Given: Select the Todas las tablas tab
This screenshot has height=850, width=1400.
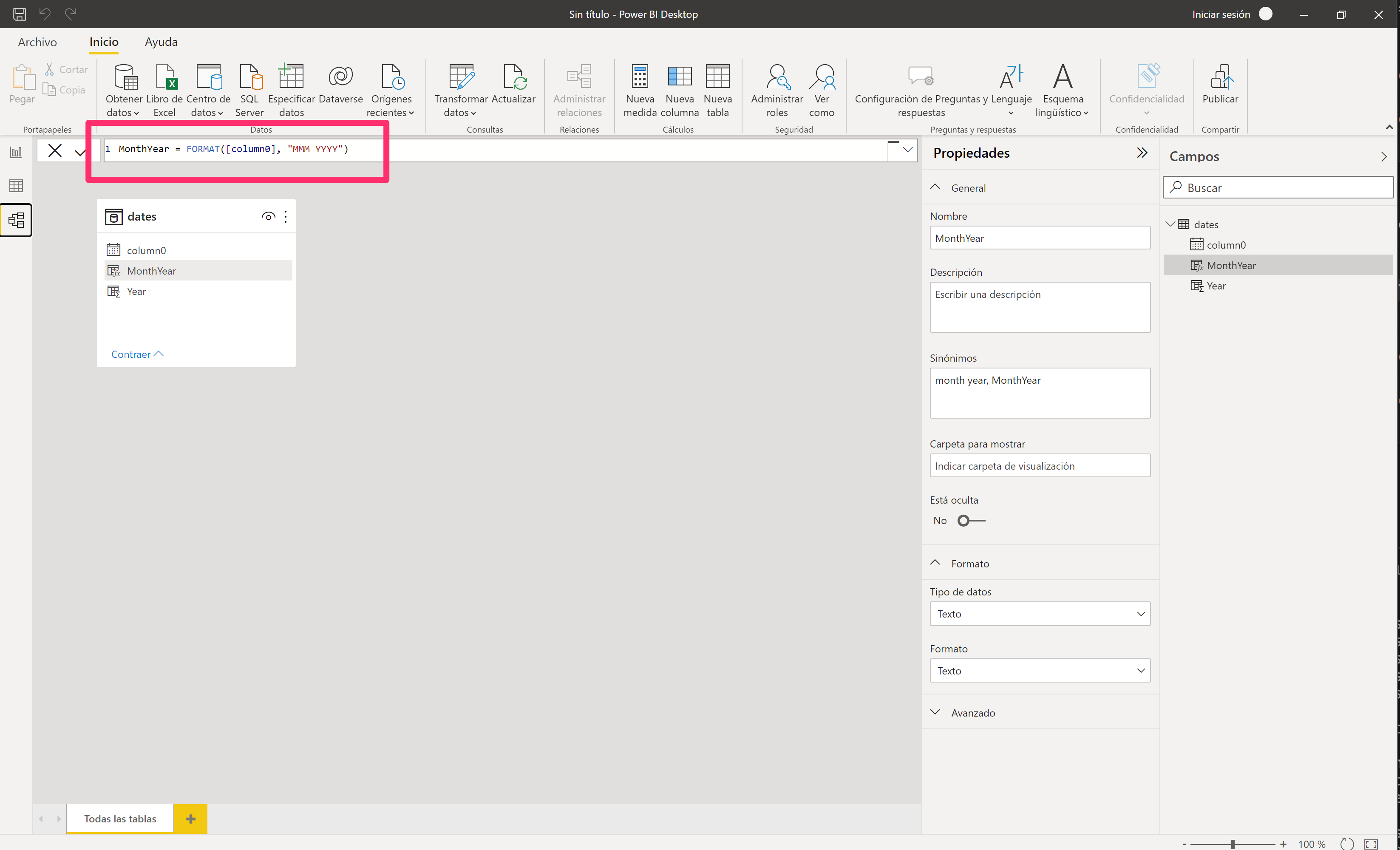Looking at the screenshot, I should coord(120,818).
